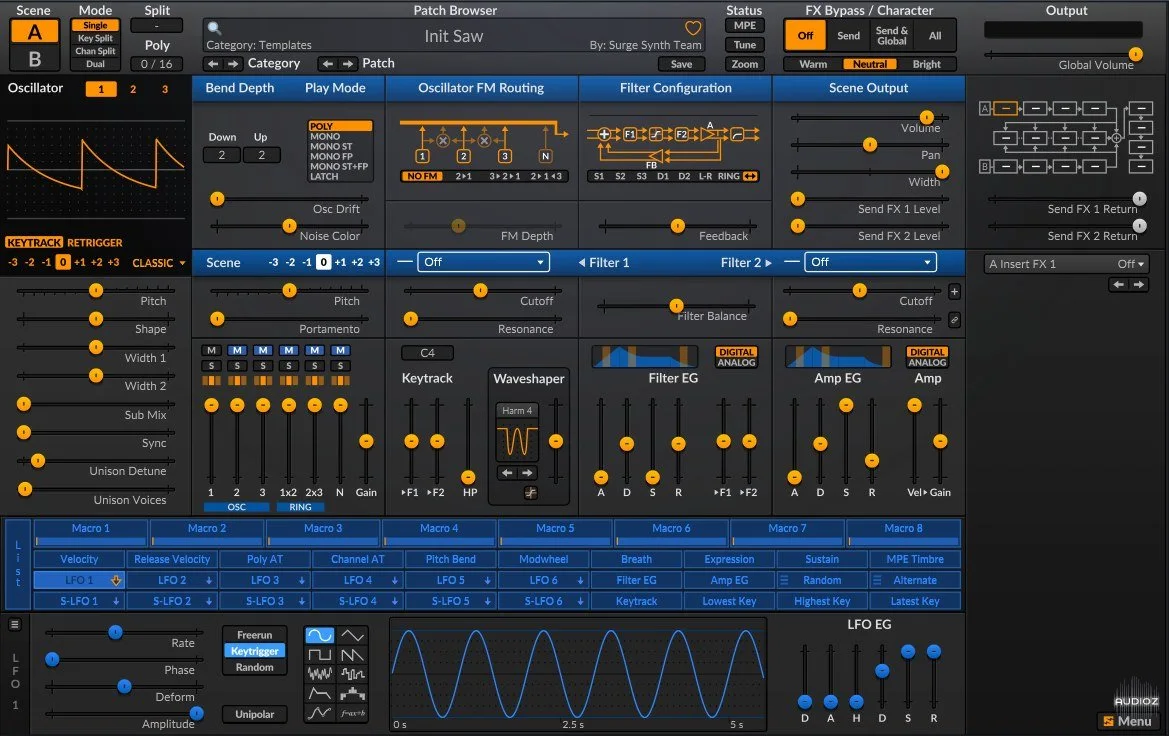Viewport: 1169px width, 736px height.
Task: Click the Keytrack root note C4 field
Action: (x=427, y=353)
